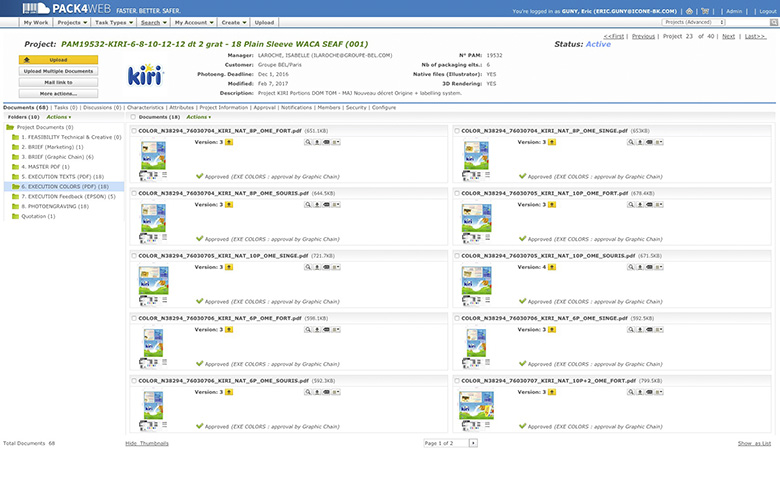The height and width of the screenshot is (481, 780).
Task: Click the PACK4WEB logo
Action: click(67, 8)
